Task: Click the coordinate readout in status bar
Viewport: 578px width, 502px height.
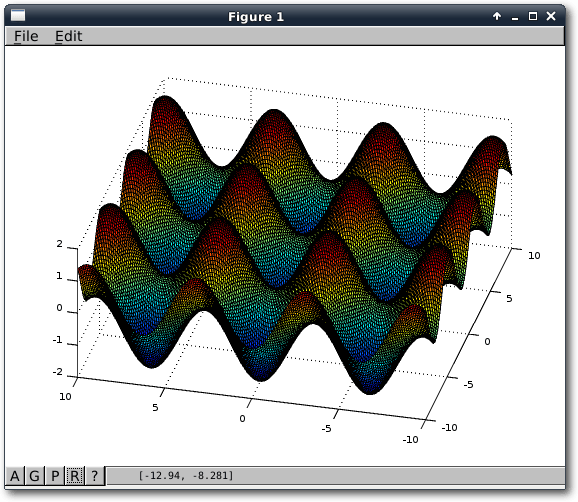Action: (x=186, y=475)
